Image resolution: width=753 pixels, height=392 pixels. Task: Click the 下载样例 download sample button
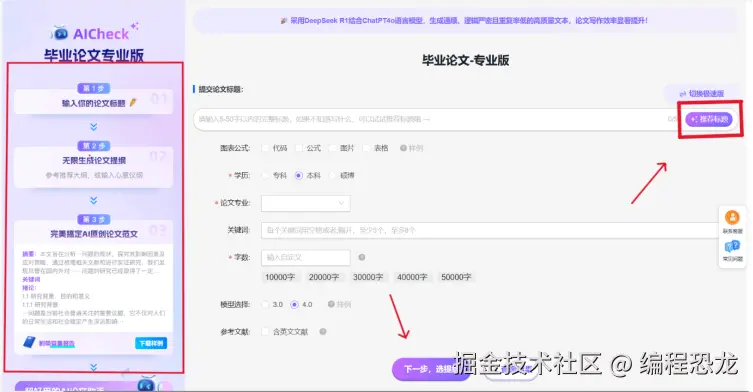point(151,343)
